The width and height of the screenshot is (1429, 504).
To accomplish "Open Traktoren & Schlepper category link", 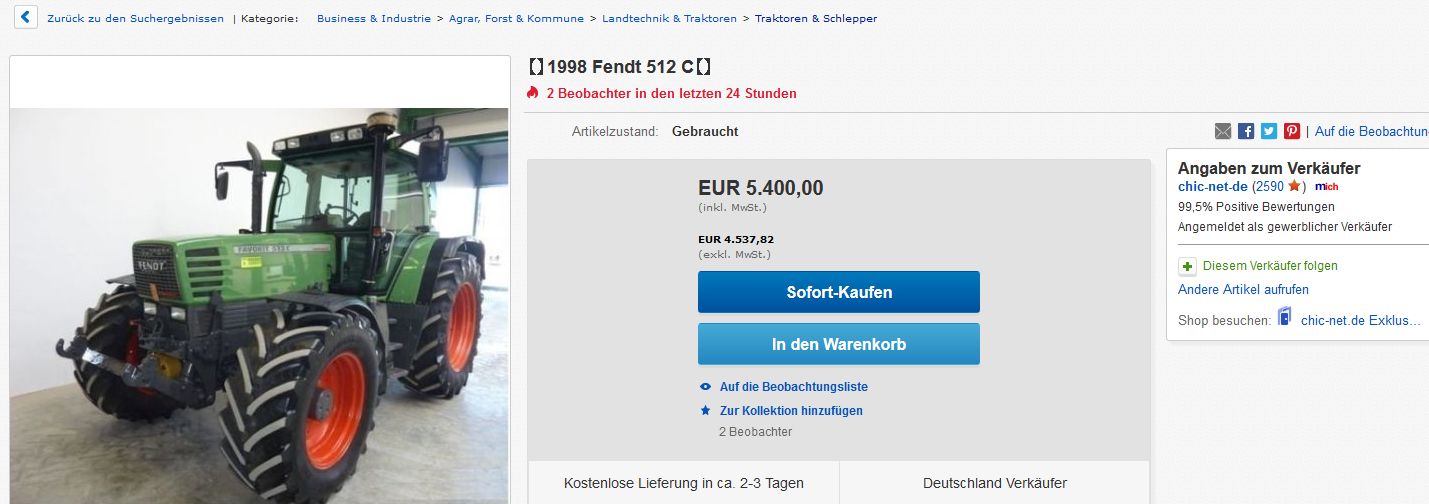I will tap(816, 19).
